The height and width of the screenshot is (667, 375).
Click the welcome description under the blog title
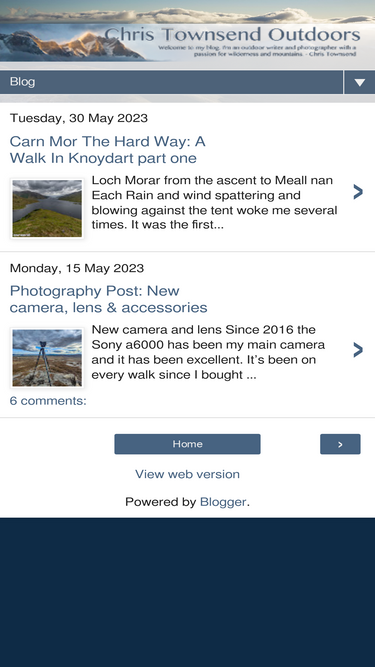[x=257, y=51]
